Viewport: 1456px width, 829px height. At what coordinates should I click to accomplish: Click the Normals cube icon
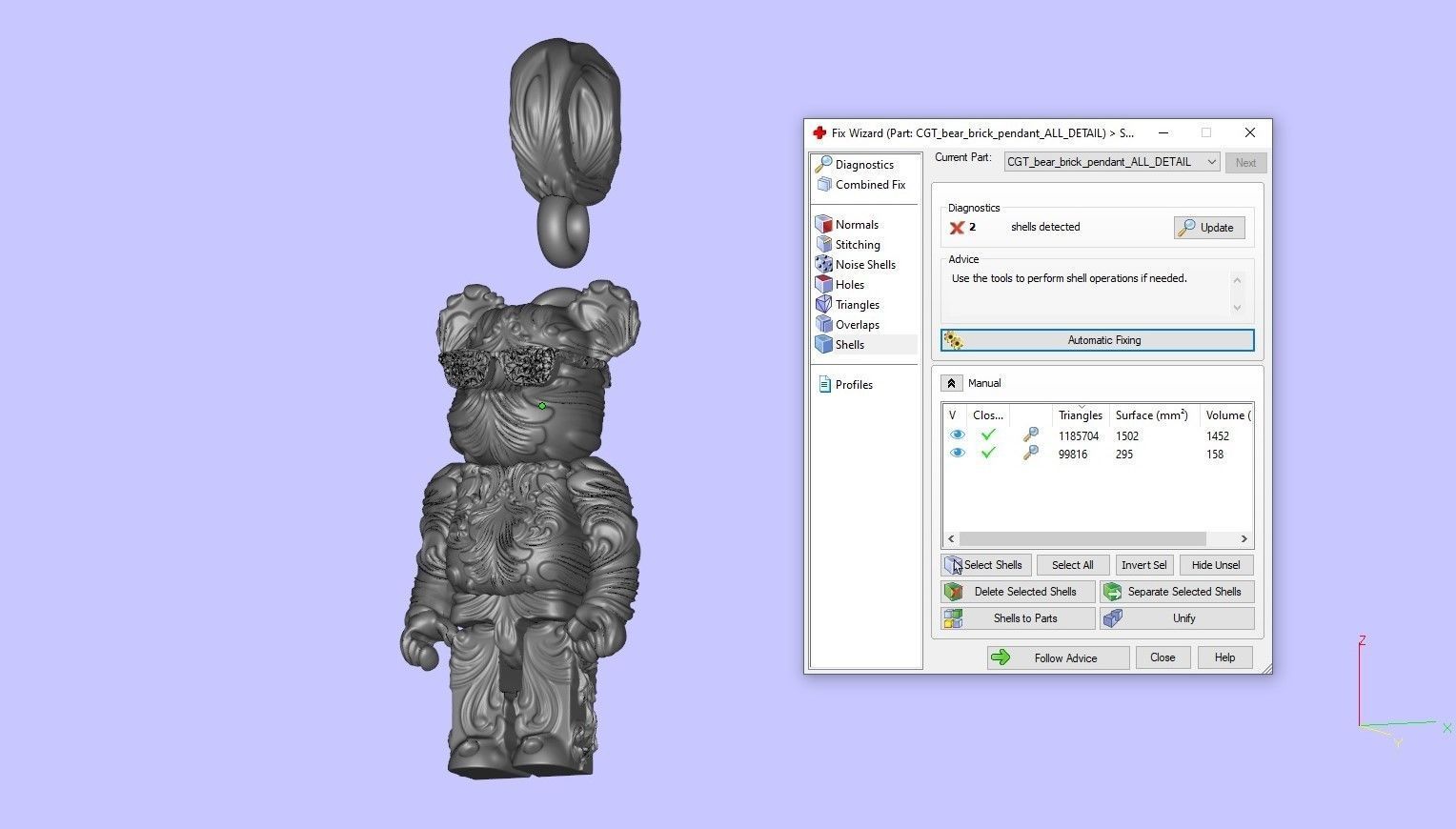pos(824,225)
